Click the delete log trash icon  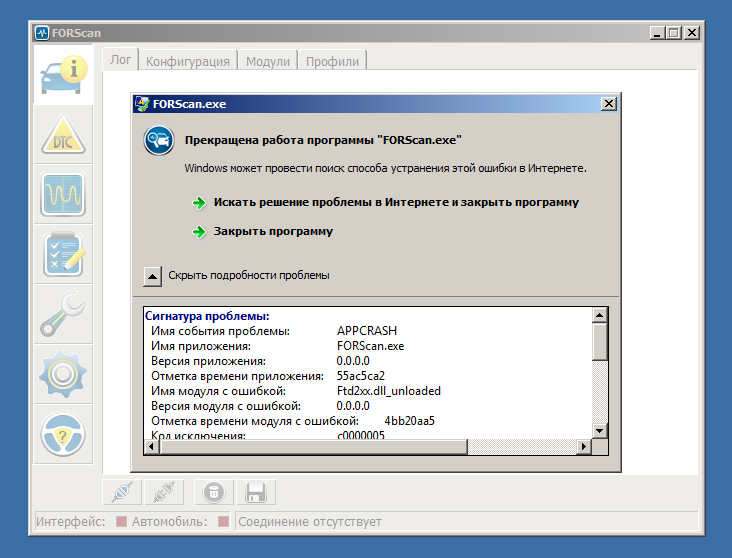pyautogui.click(x=213, y=492)
